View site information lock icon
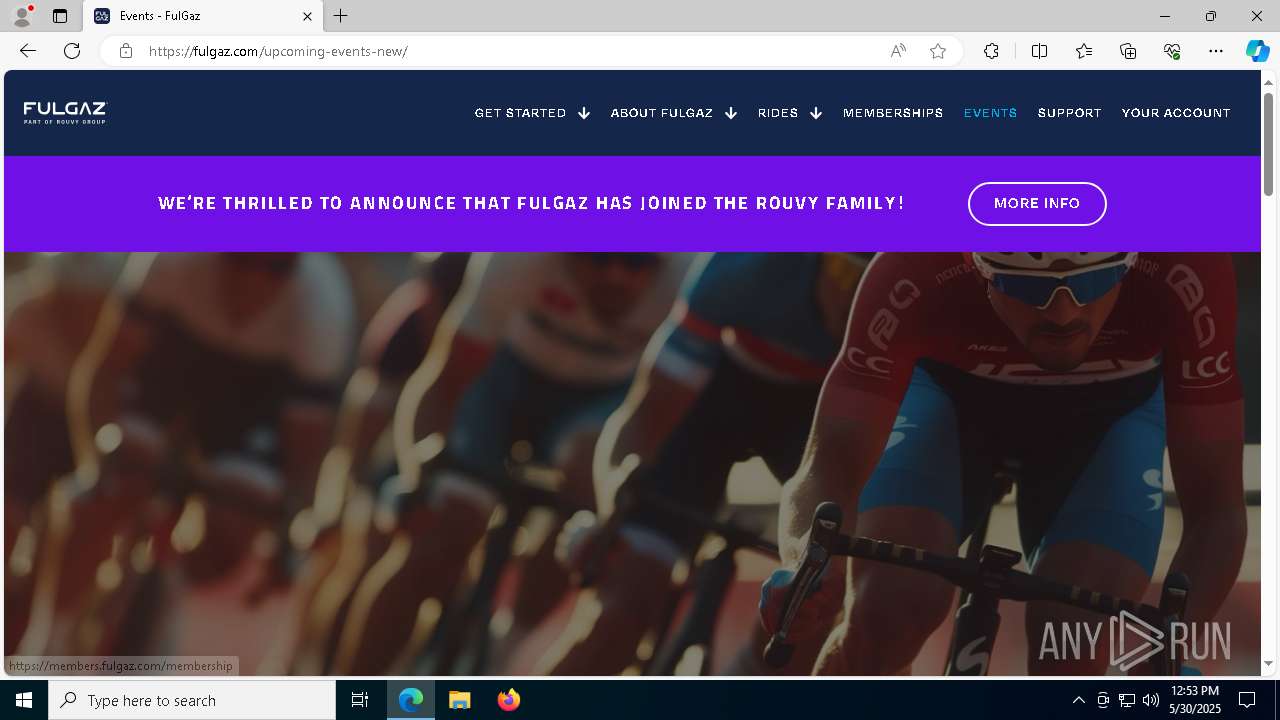This screenshot has width=1280, height=720. 125,51
